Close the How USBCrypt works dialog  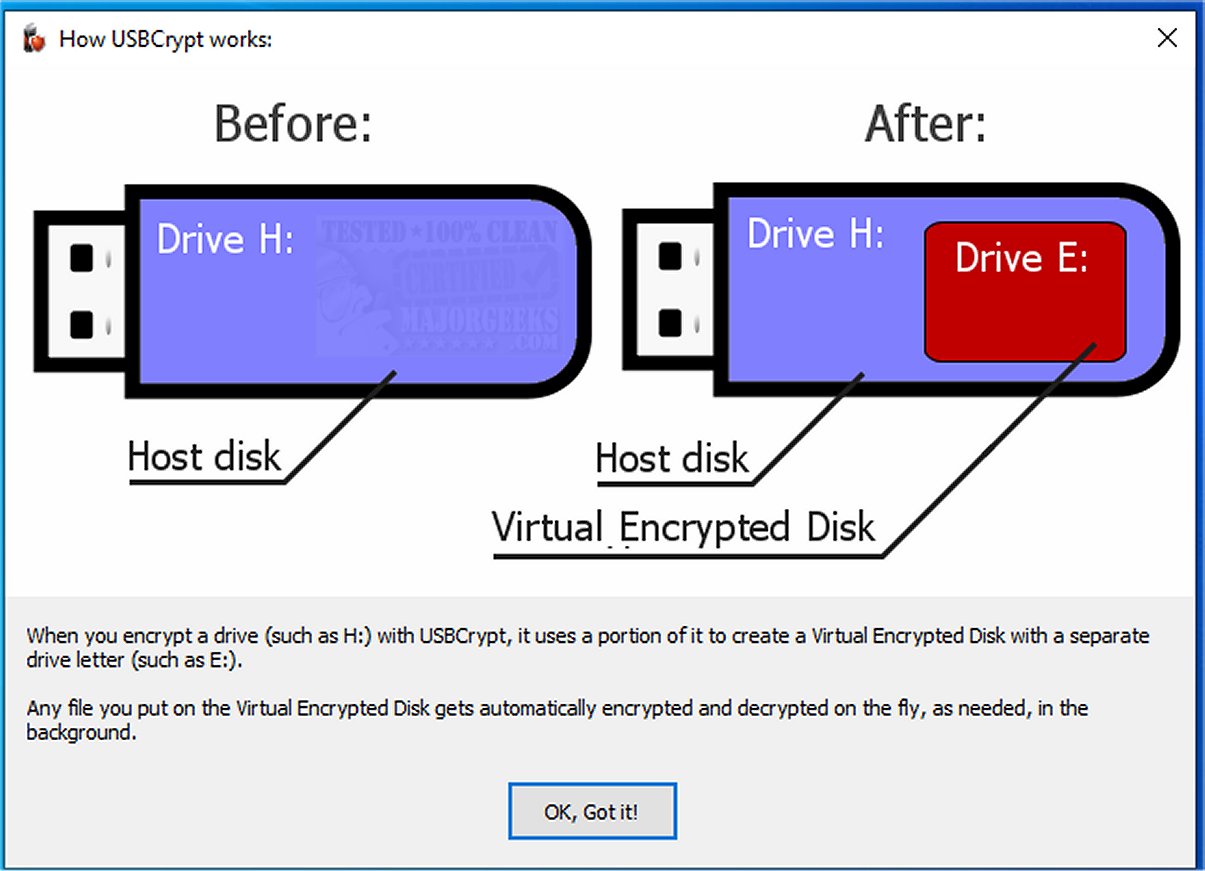pos(1166,39)
